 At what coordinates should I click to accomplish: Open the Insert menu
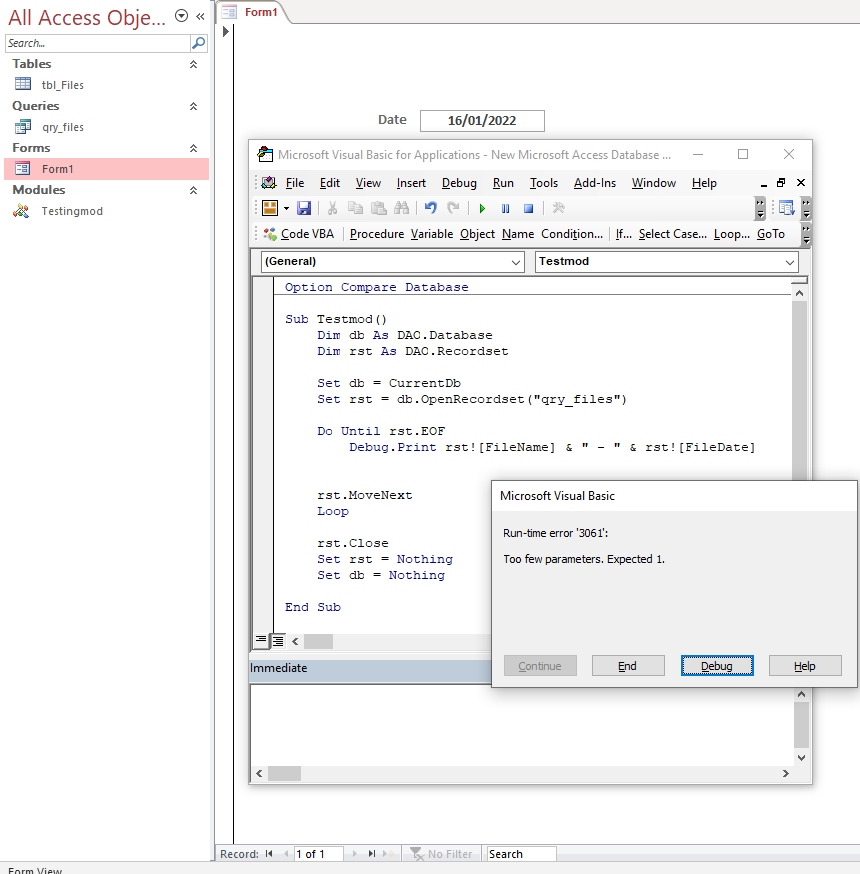point(411,183)
